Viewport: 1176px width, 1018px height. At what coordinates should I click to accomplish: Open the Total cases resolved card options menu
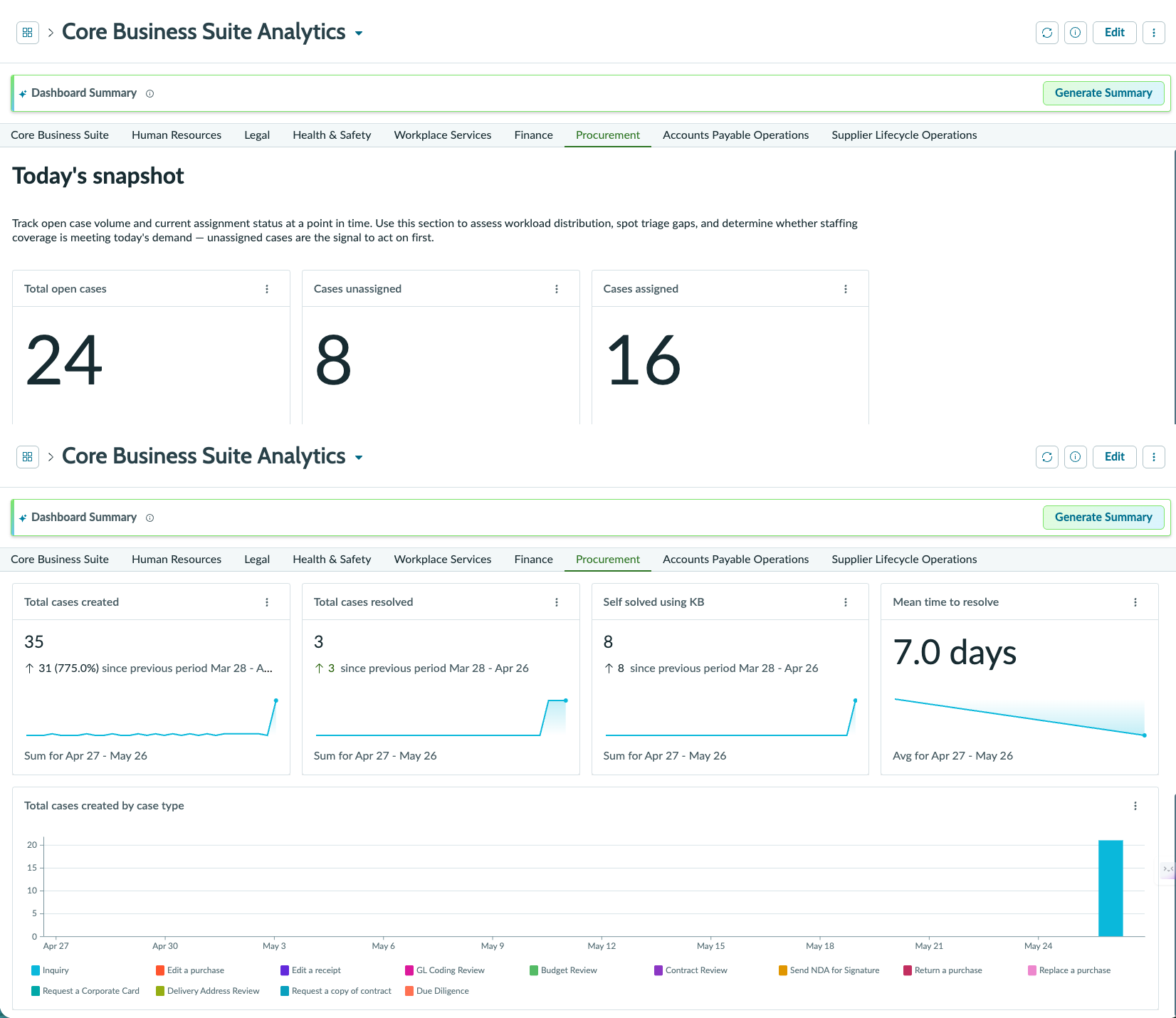click(557, 602)
